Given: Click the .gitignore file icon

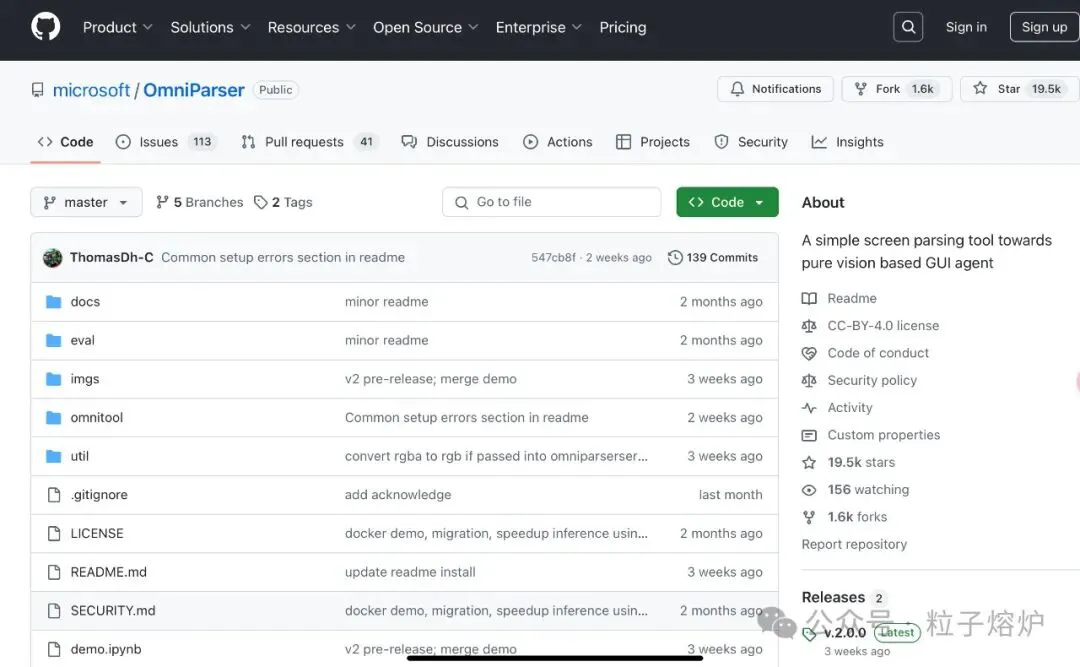Looking at the screenshot, I should 54,495.
